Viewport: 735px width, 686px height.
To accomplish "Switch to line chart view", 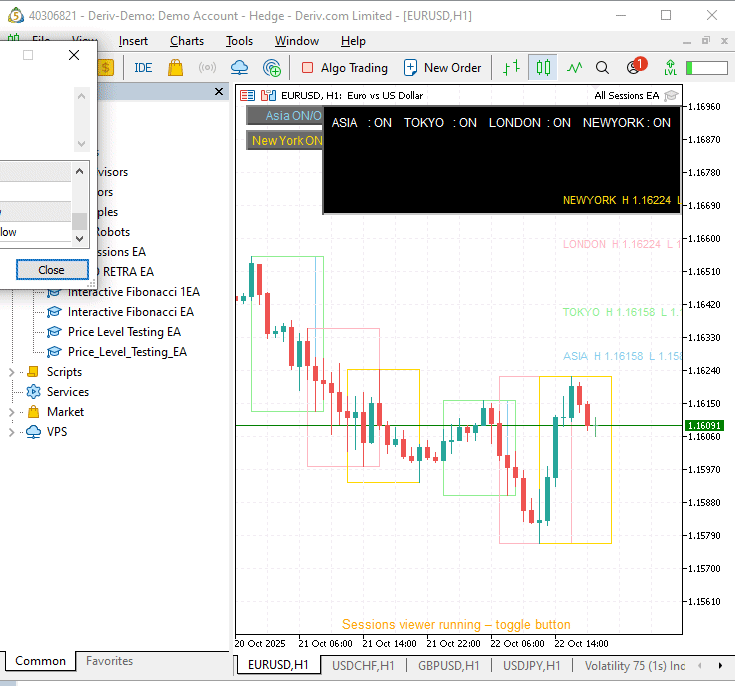I will tap(574, 68).
